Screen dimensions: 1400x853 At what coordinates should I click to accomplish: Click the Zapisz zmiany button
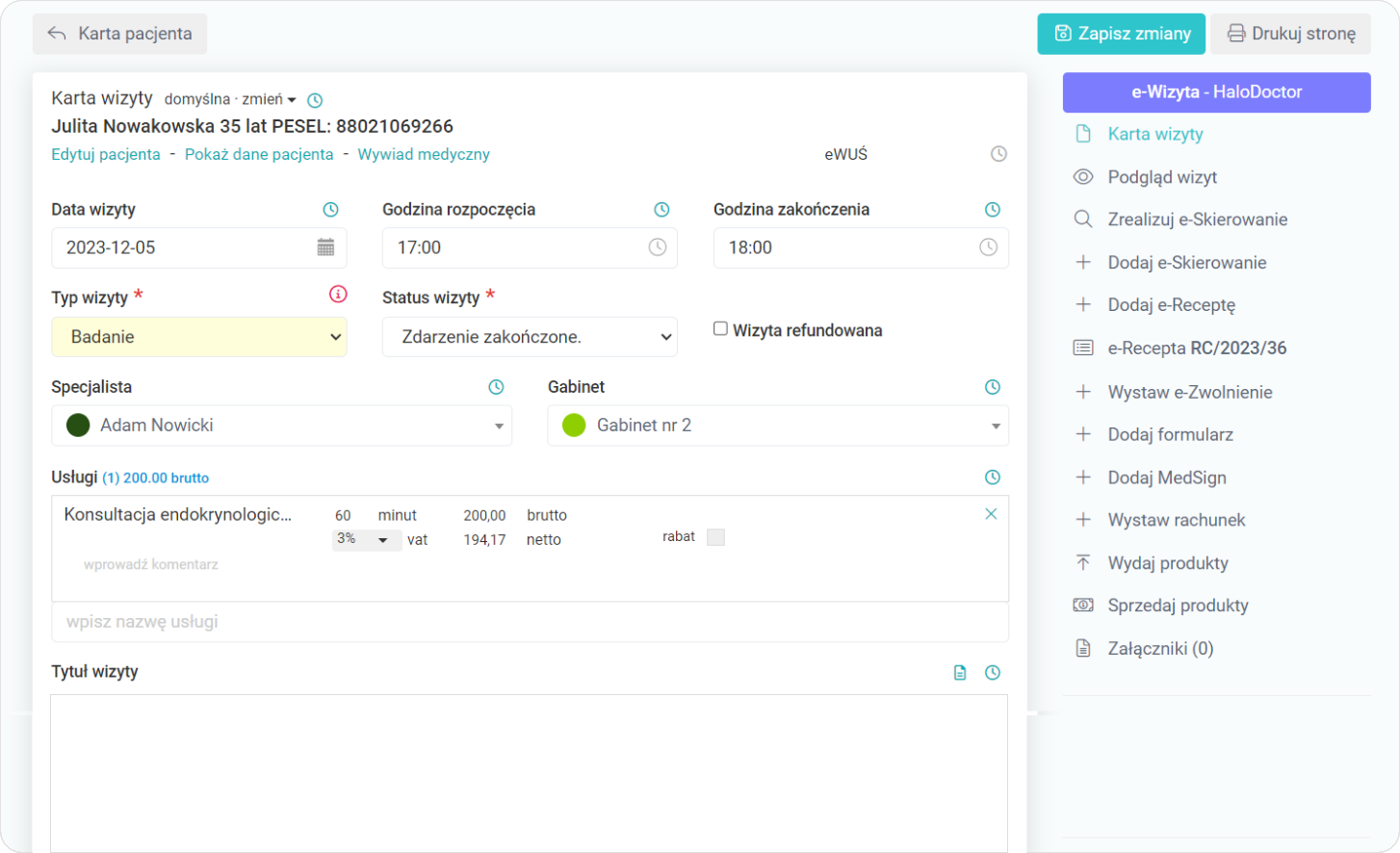[1122, 34]
